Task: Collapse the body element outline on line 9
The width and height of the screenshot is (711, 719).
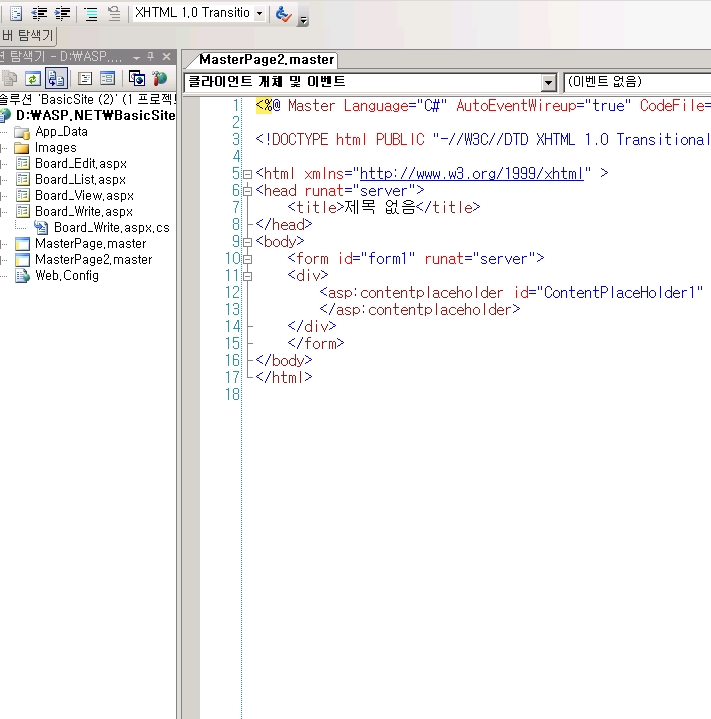Action: [248, 242]
